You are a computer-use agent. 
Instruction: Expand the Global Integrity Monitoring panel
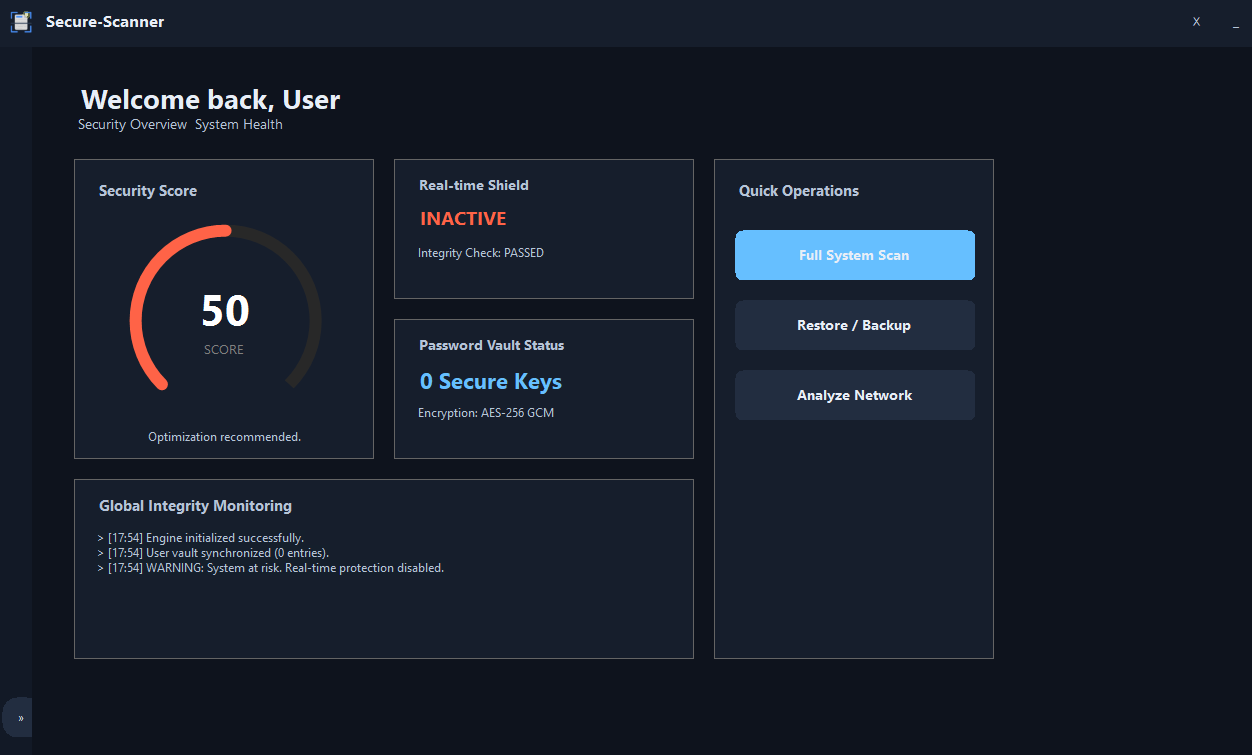[195, 505]
